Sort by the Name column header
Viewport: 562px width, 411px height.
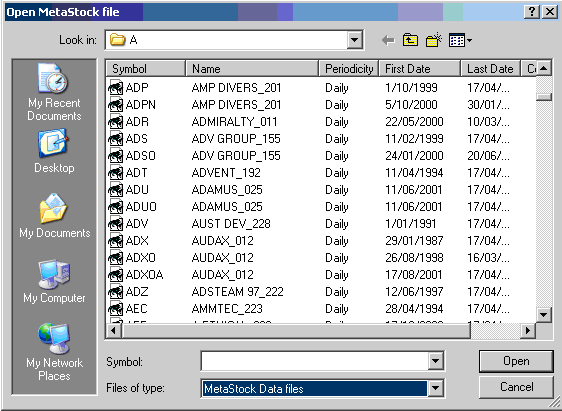[252, 68]
